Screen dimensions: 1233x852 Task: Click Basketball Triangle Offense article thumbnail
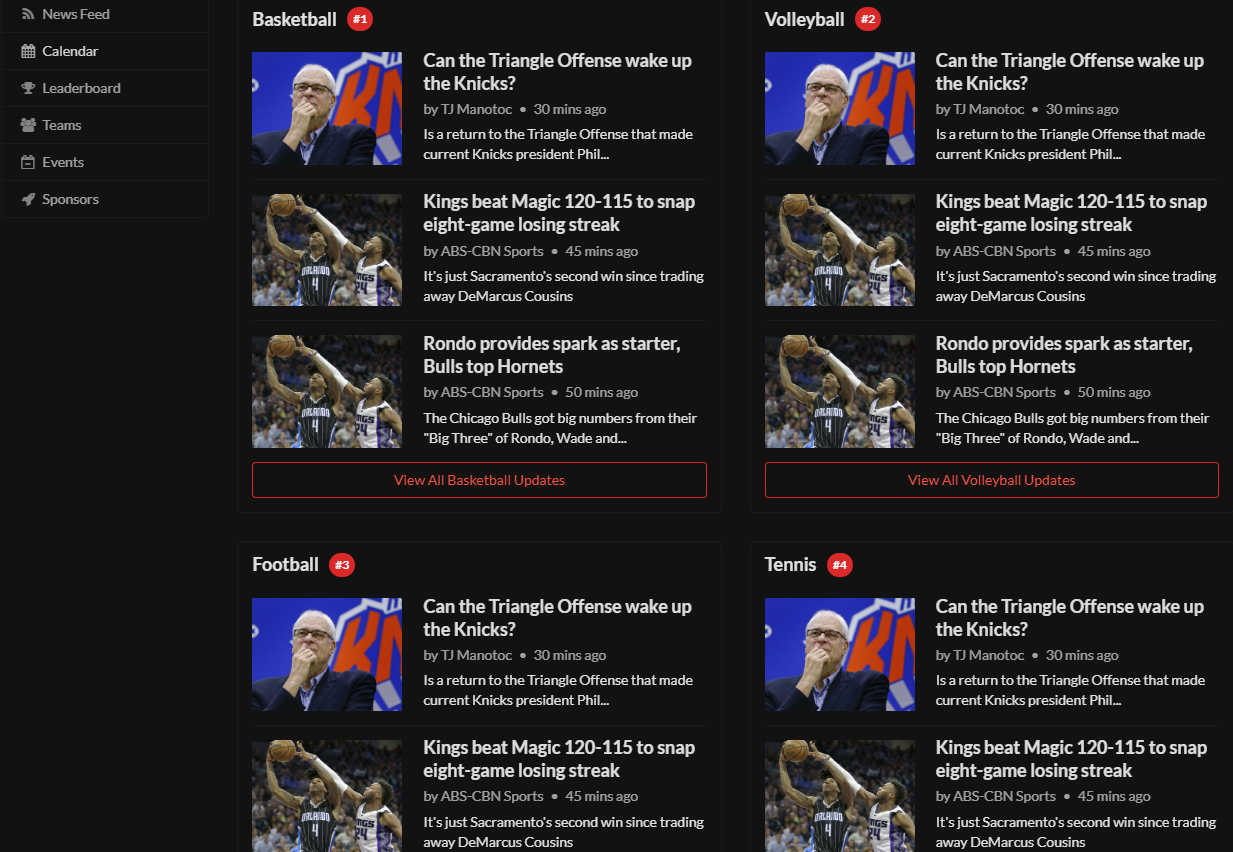pos(327,108)
